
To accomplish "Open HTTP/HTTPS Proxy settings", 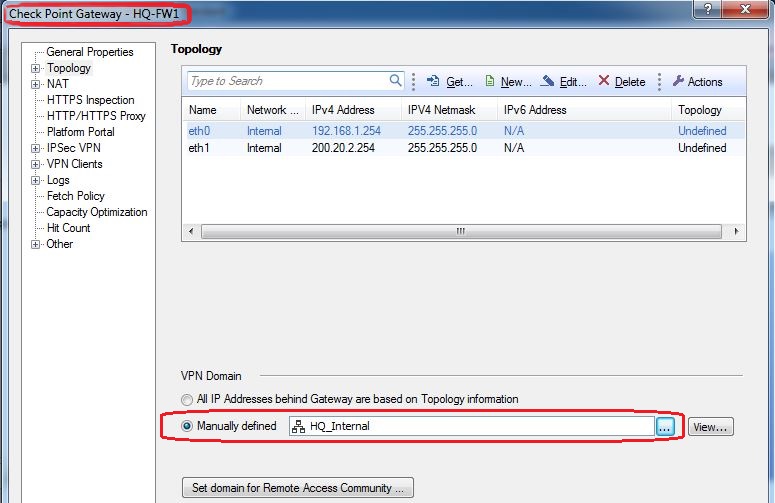I will [96, 116].
